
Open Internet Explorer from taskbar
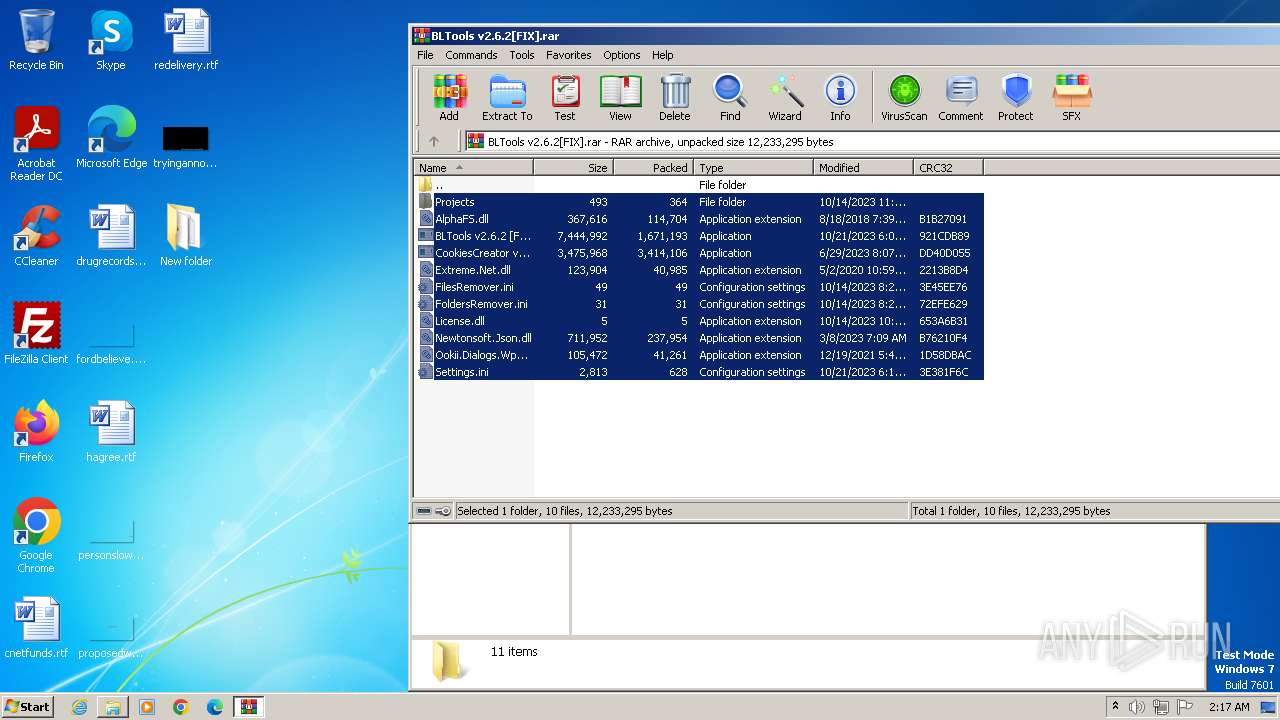(x=79, y=707)
